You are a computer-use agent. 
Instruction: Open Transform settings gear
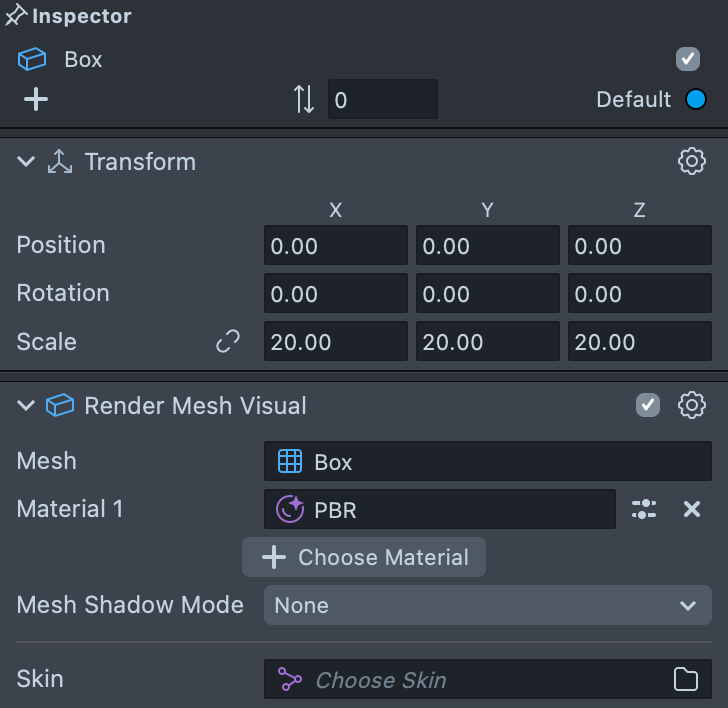pos(692,162)
